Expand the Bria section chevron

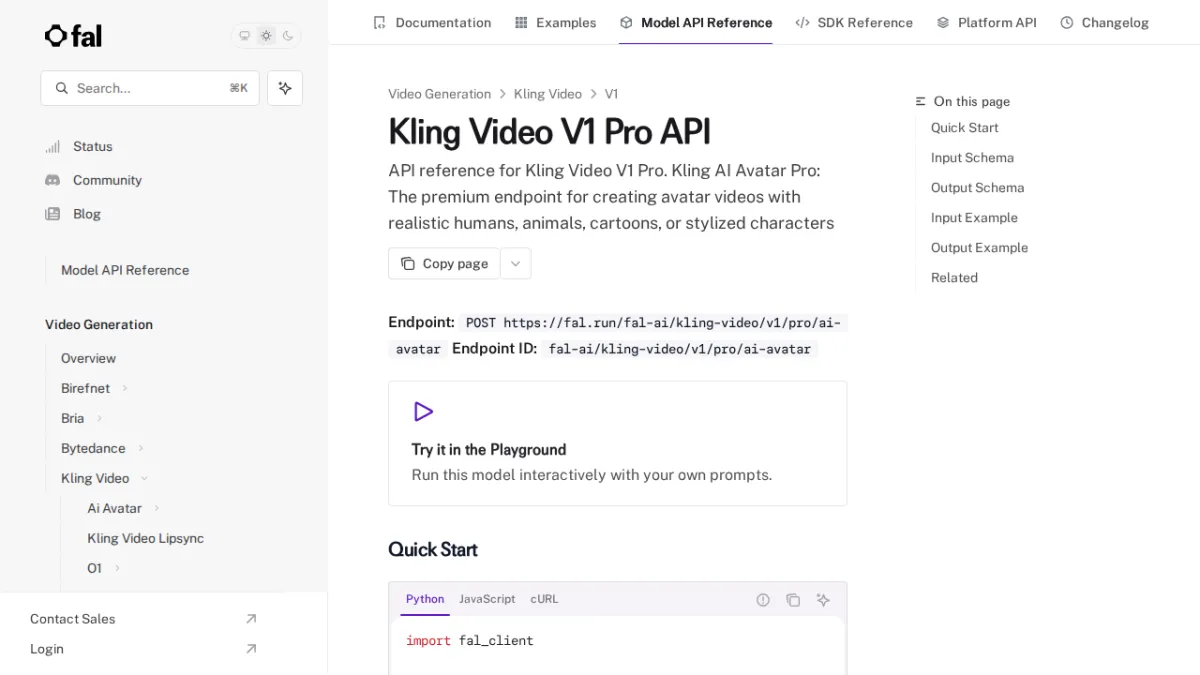99,418
